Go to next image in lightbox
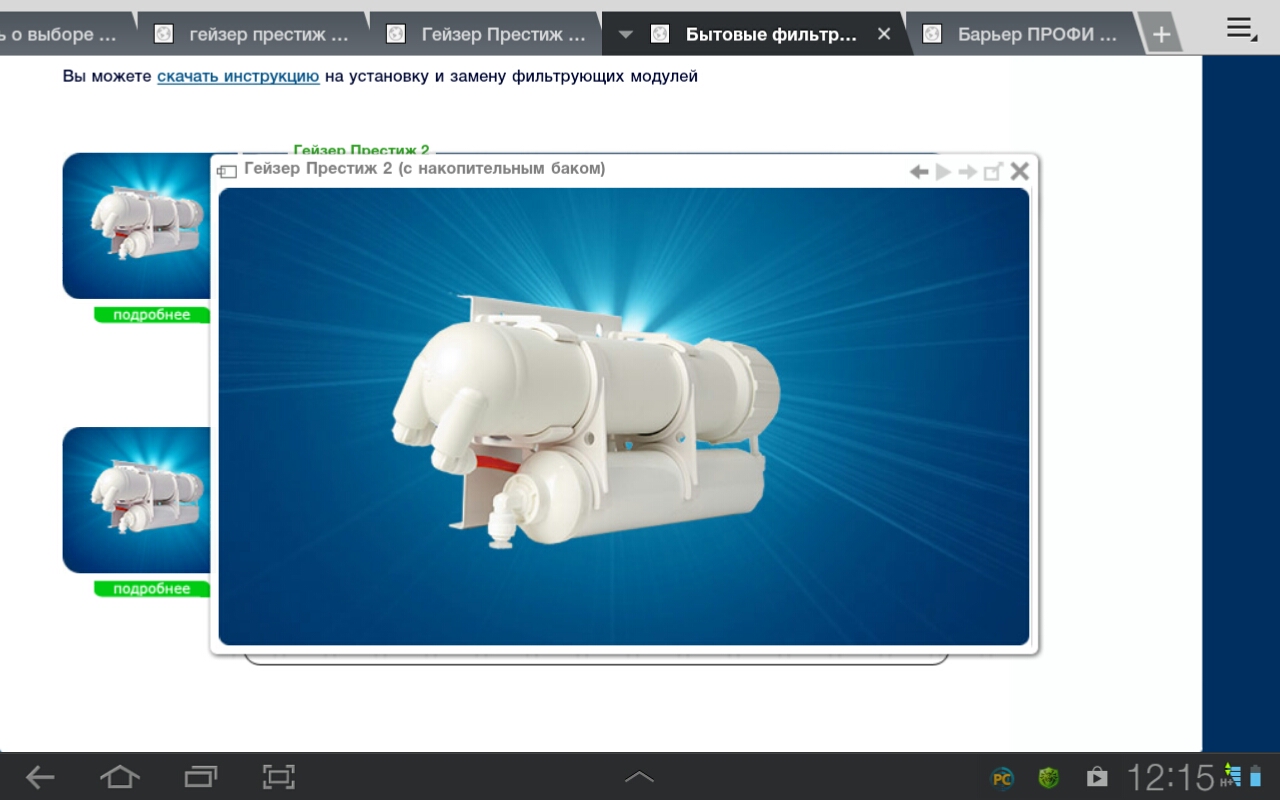 click(967, 172)
